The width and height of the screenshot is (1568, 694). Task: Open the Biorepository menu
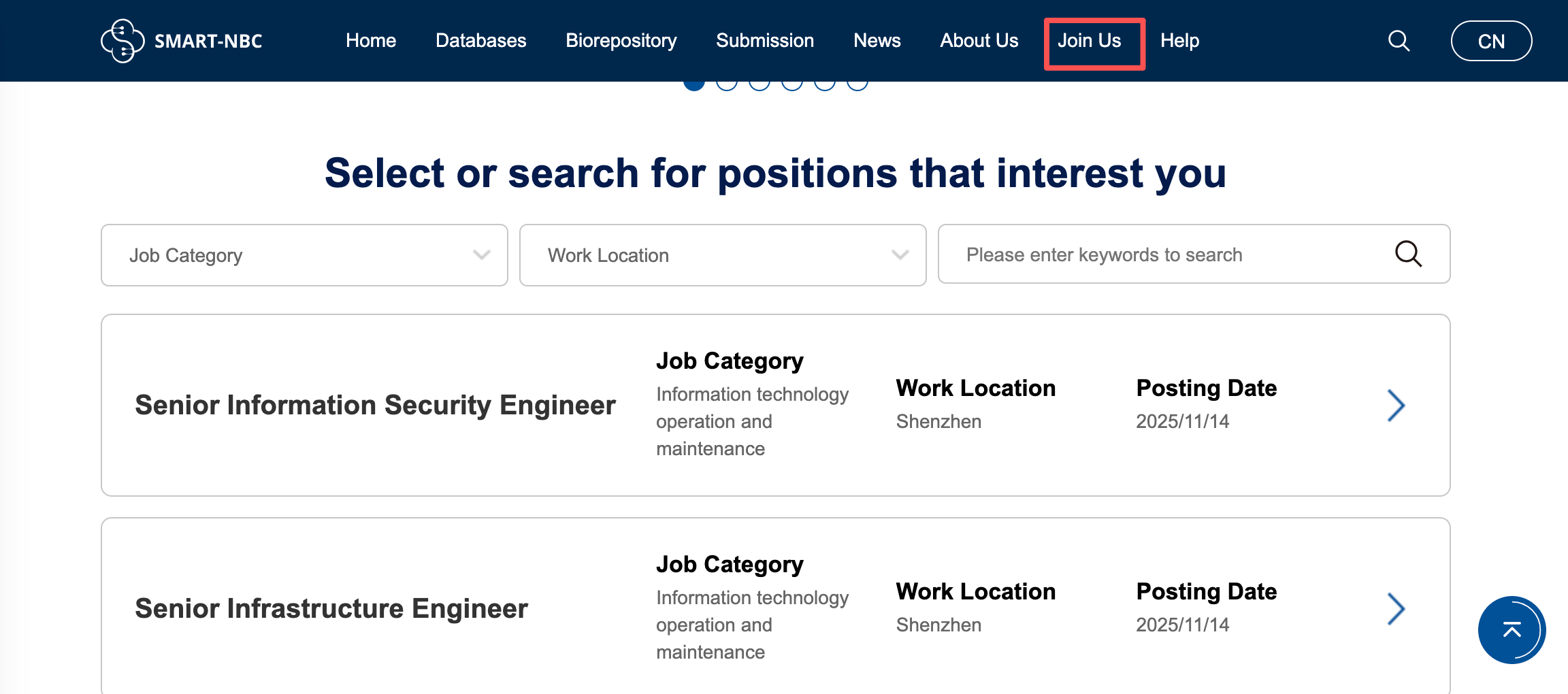click(621, 41)
